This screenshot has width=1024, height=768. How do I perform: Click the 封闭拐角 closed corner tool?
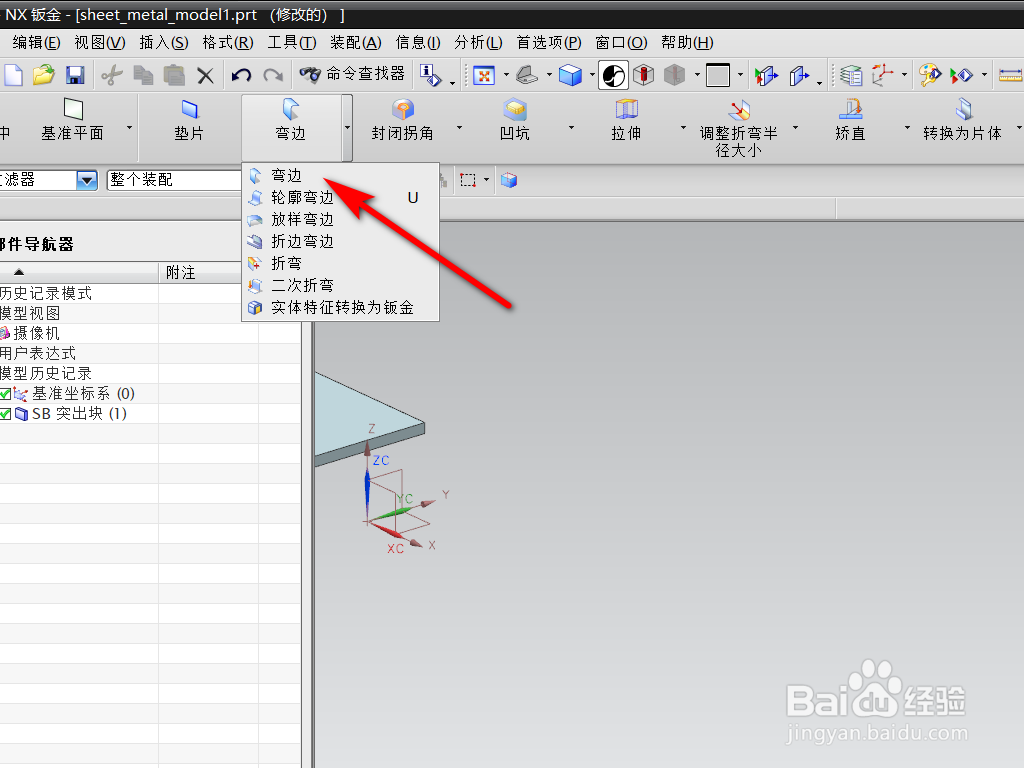(403, 120)
